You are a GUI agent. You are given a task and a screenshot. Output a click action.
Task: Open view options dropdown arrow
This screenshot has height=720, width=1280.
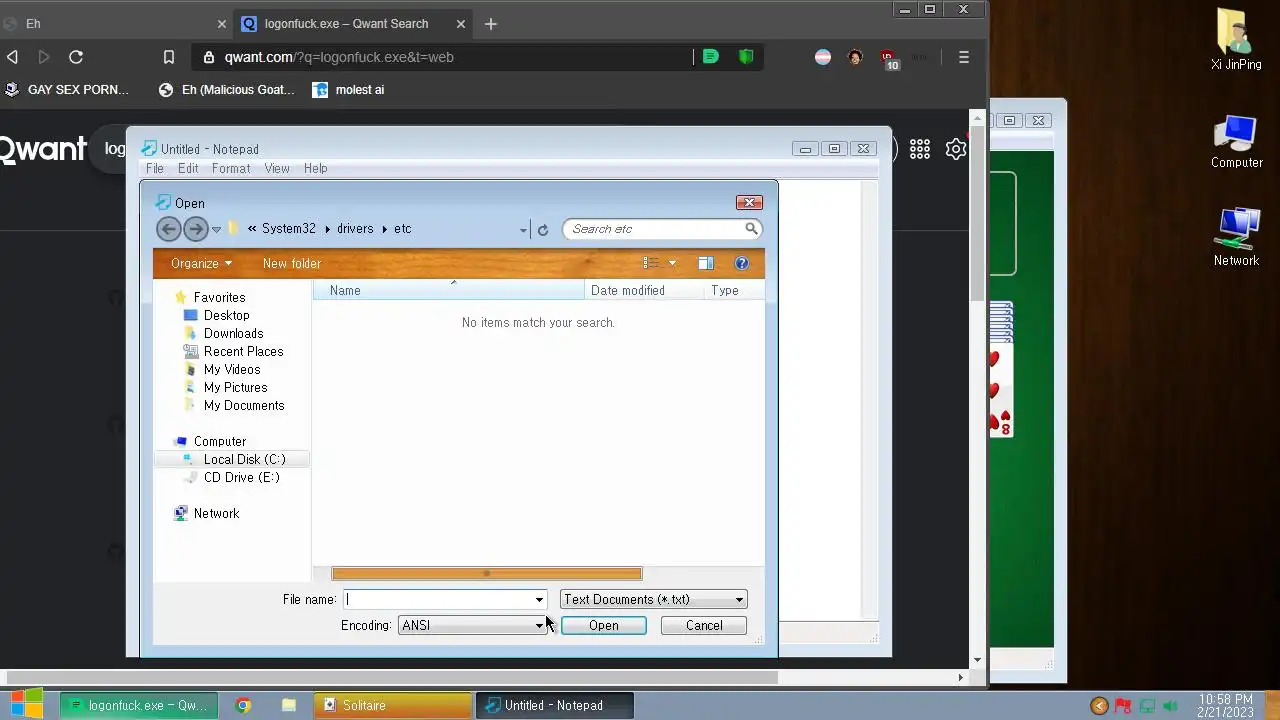coord(672,264)
